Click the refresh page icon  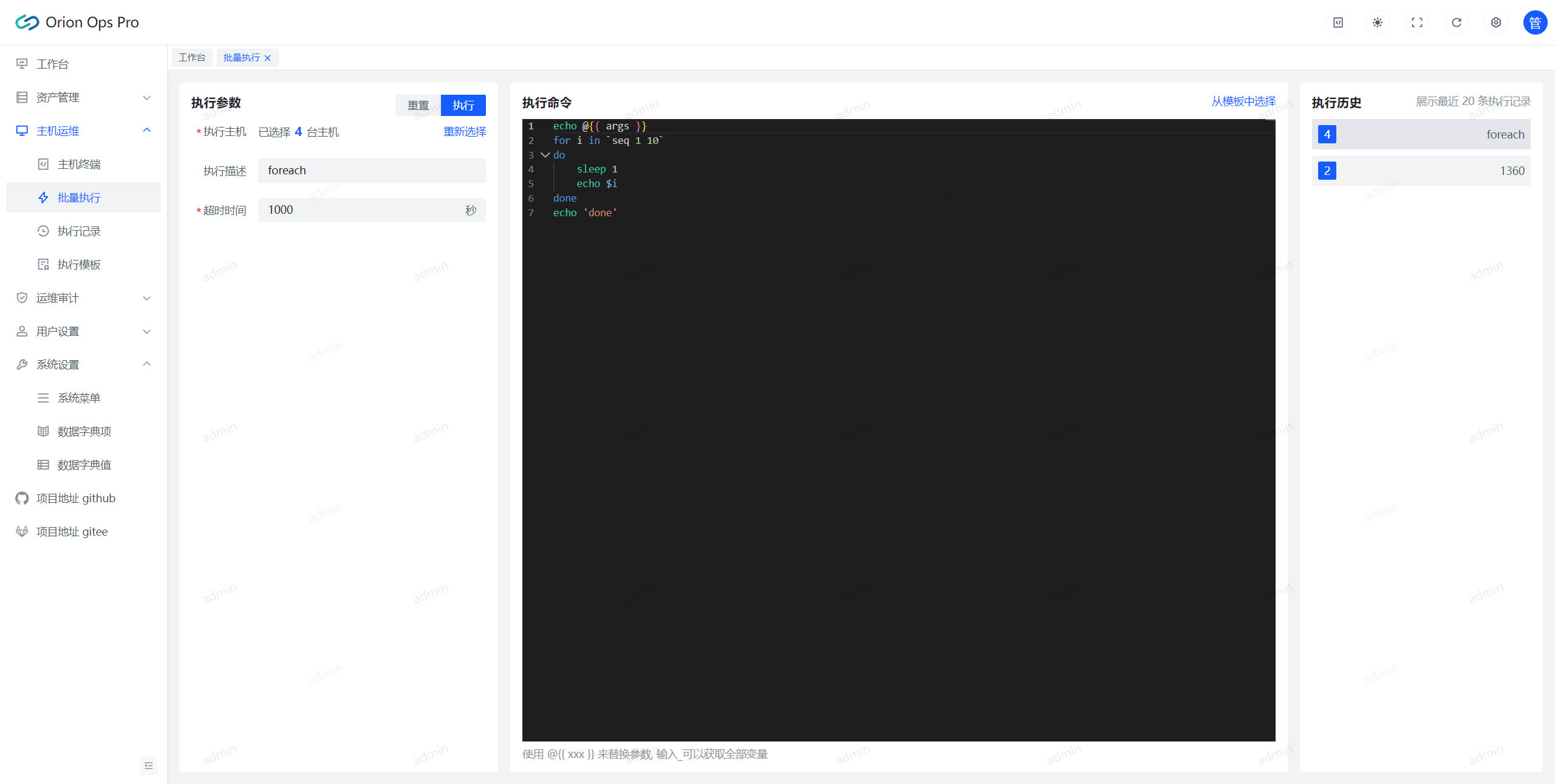(1456, 22)
